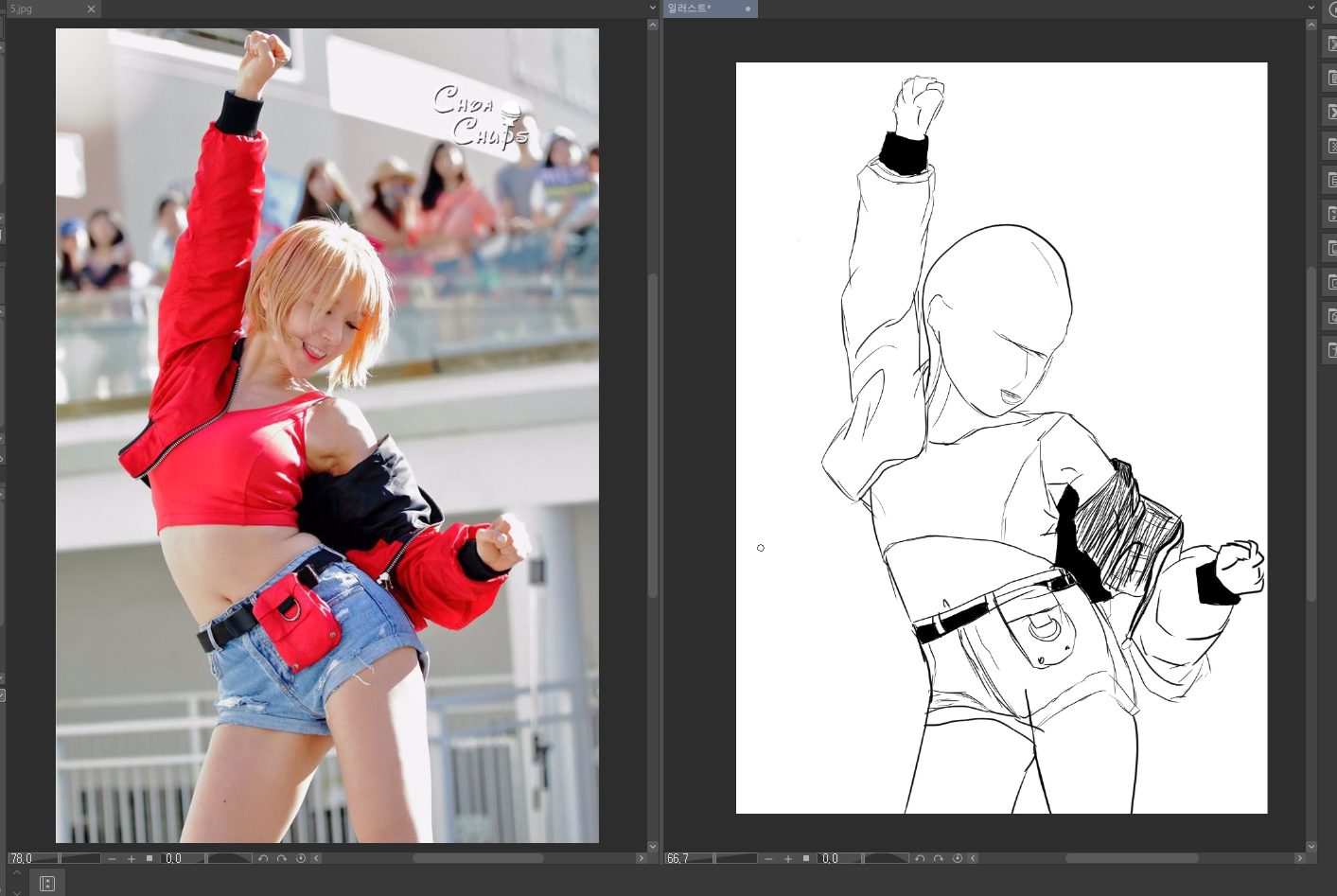Click the 일러스트 horizontal scrollbar thumb
The height and width of the screenshot is (896, 1337).
click(1133, 858)
